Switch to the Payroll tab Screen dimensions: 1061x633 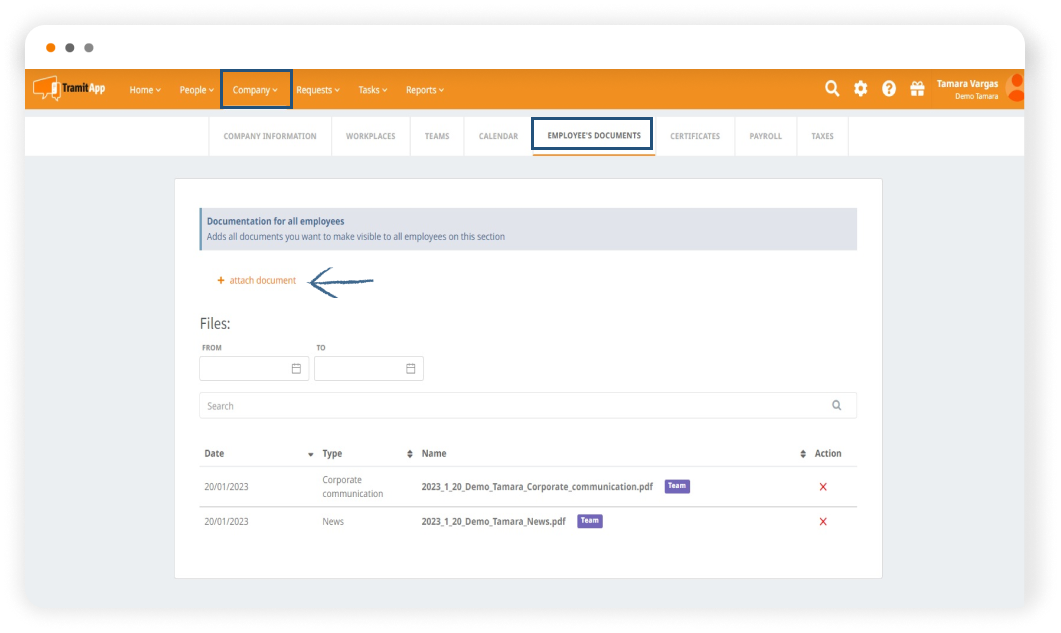coord(765,136)
